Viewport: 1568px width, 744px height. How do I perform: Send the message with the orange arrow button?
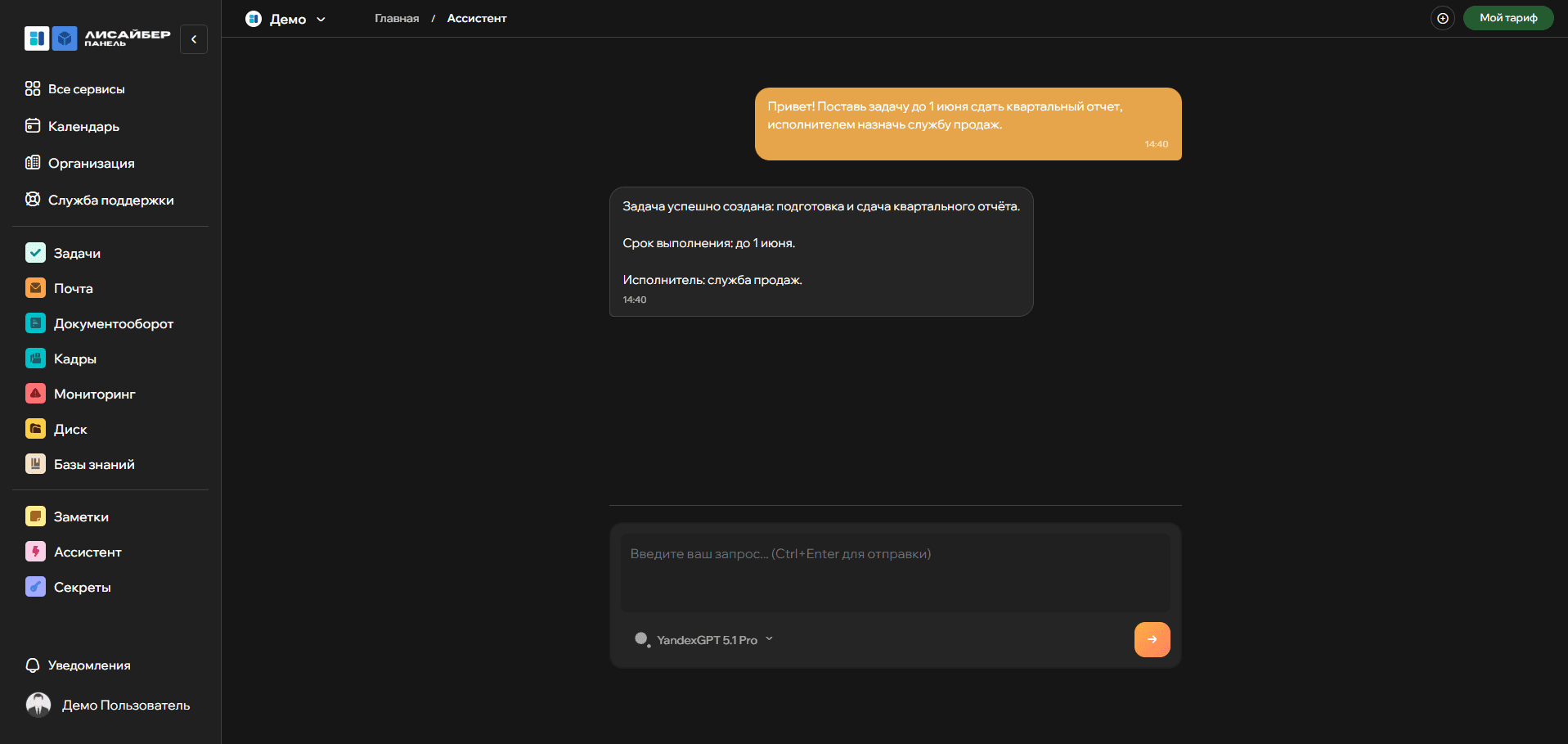tap(1152, 639)
